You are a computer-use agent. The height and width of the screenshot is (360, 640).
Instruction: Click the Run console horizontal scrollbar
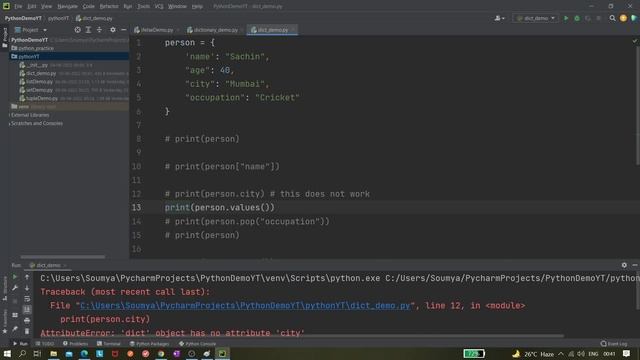click(x=302, y=336)
